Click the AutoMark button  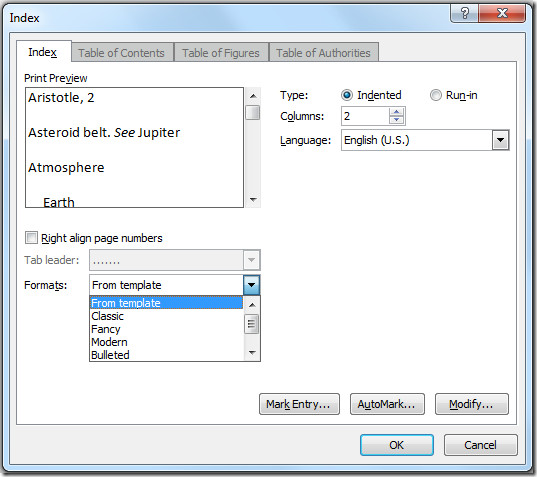point(387,404)
